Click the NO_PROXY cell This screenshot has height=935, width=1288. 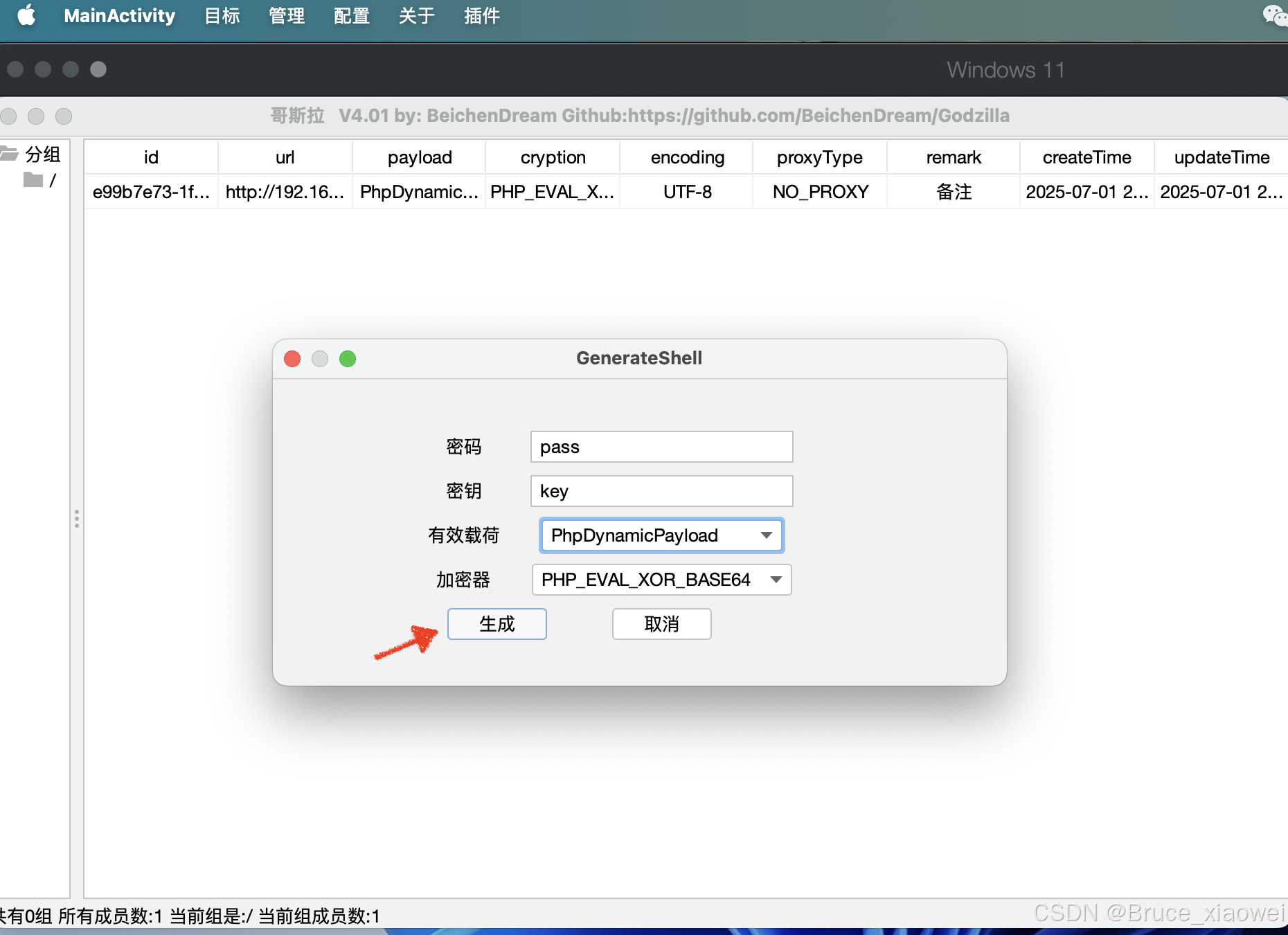coord(820,192)
